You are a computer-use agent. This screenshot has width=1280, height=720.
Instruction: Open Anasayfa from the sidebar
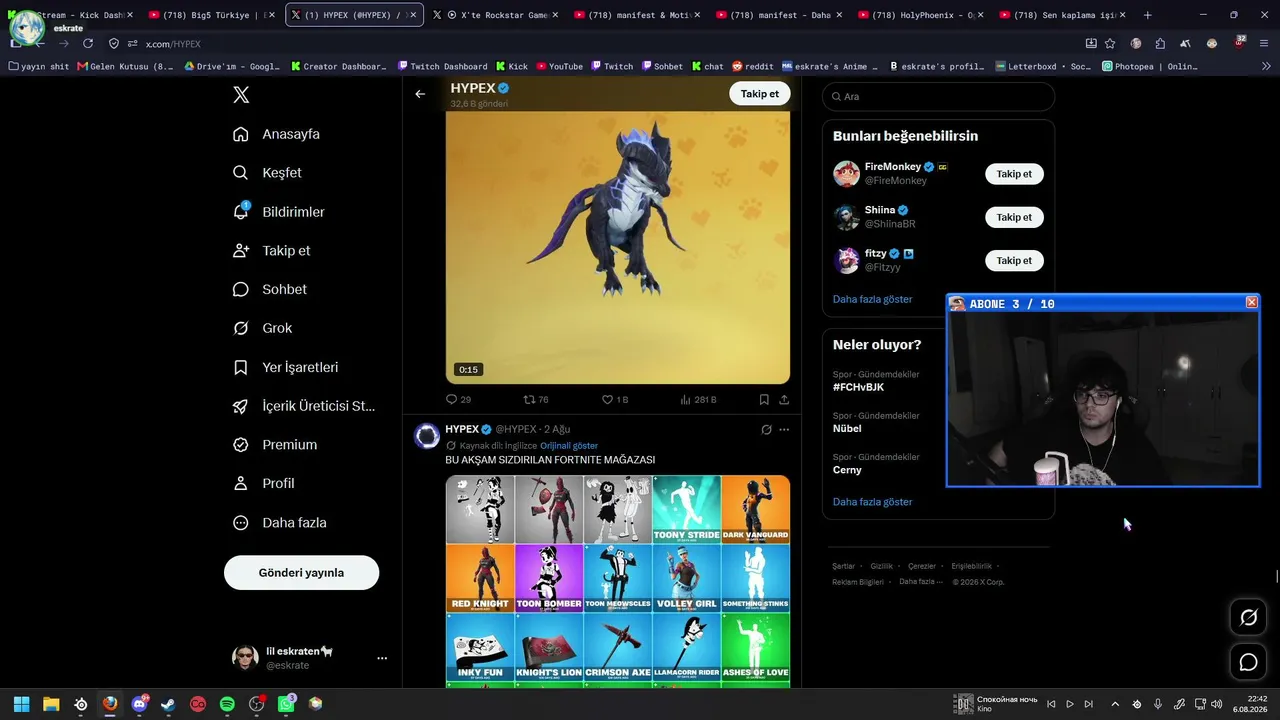276,134
